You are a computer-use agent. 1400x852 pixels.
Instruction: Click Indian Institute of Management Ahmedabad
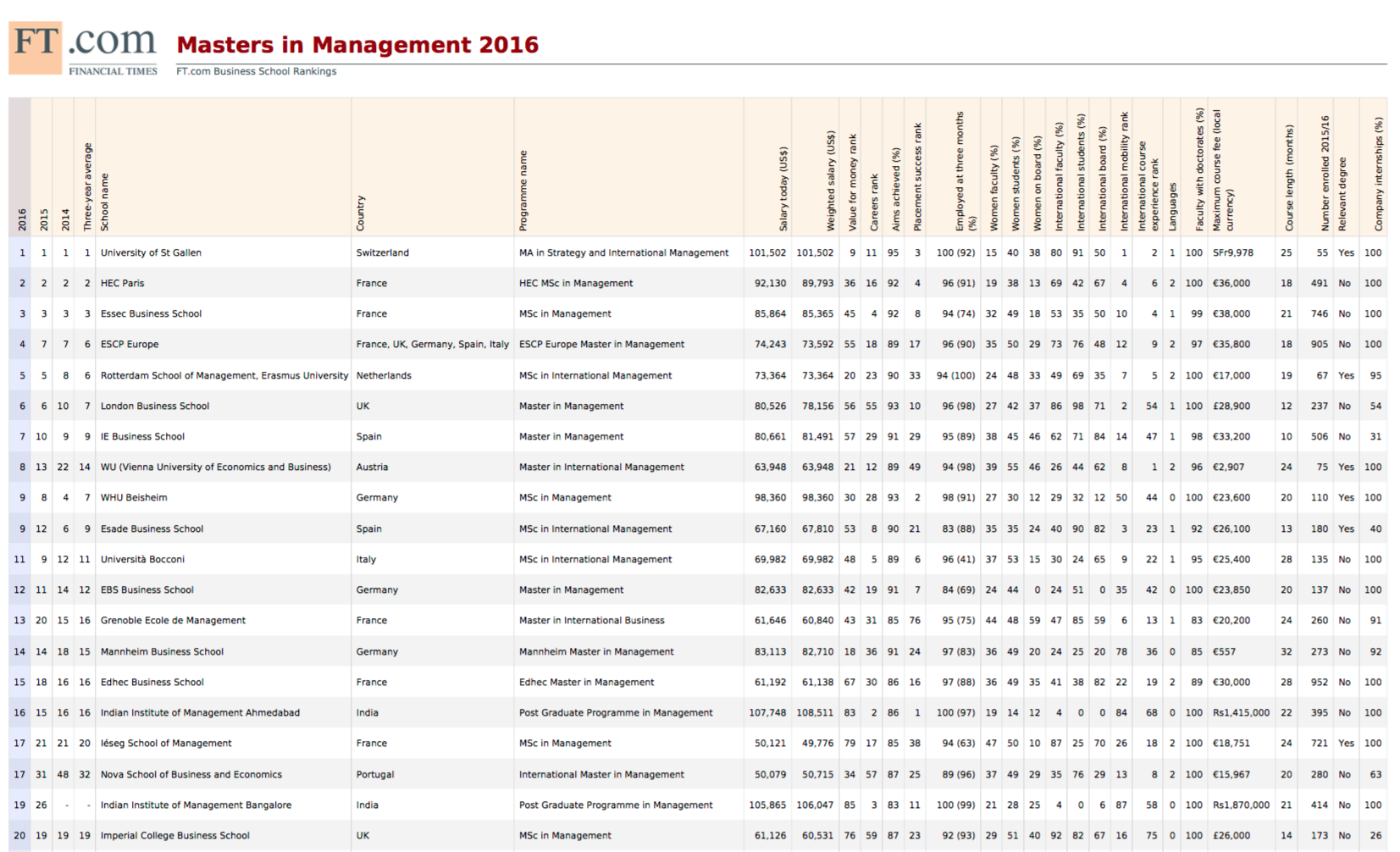[200, 712]
